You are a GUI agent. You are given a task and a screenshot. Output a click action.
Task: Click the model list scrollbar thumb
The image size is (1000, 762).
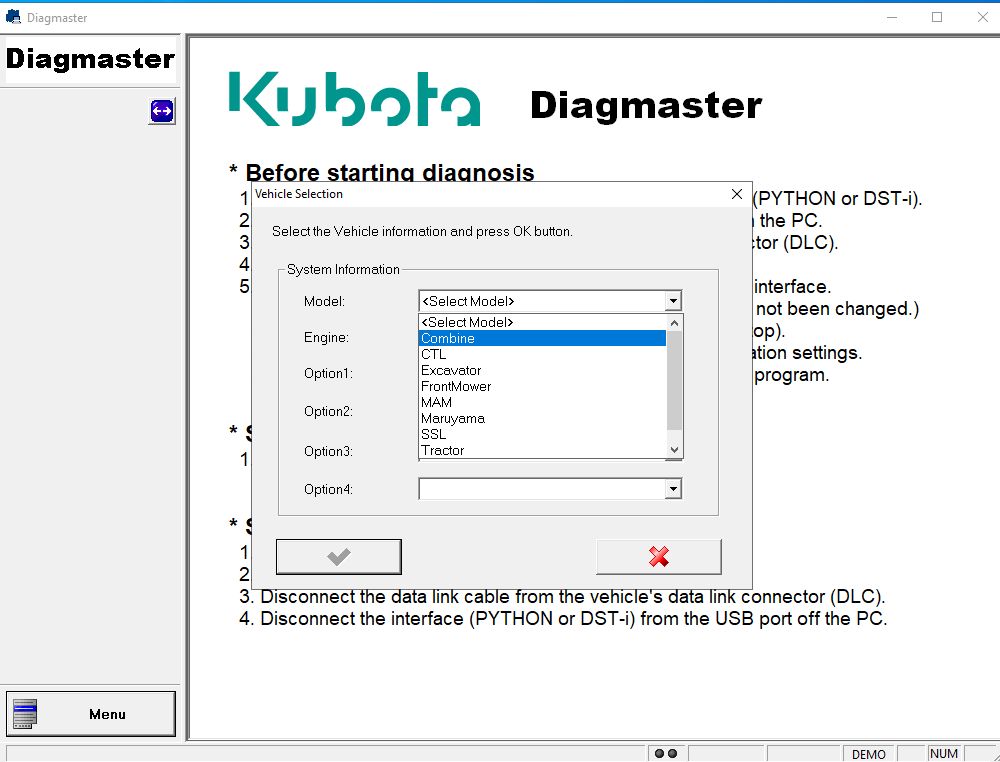[x=674, y=380]
